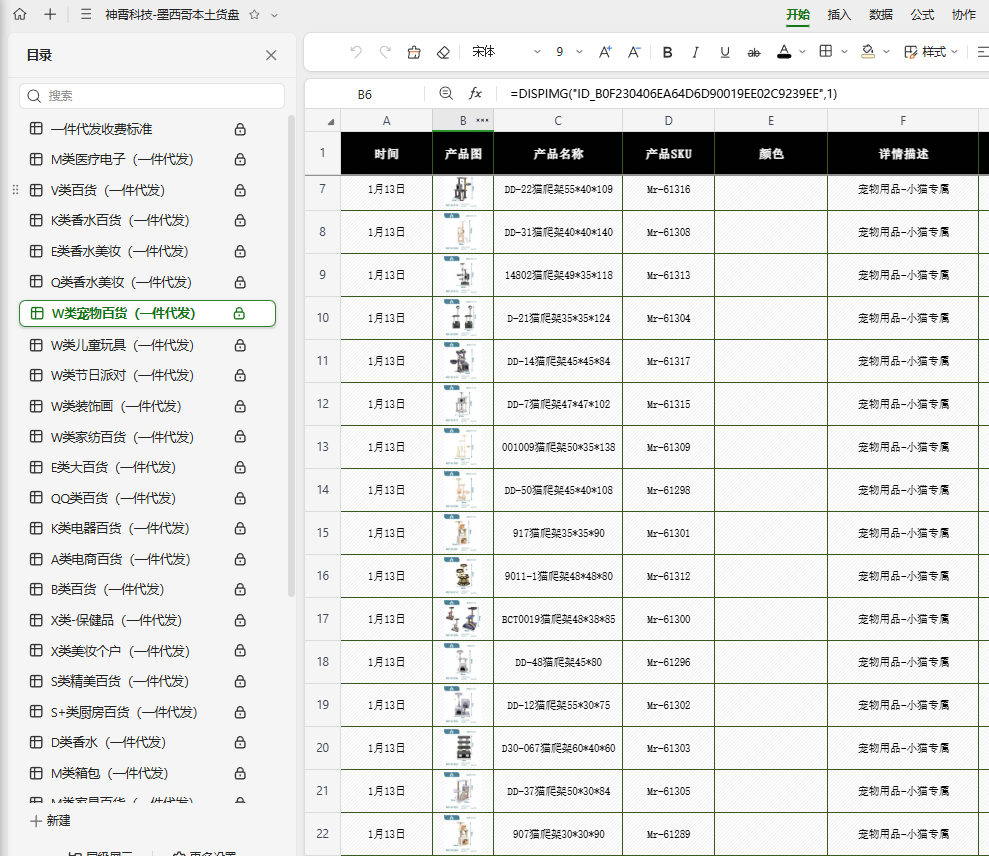Click the fx insert function icon
Image resolution: width=989 pixels, height=856 pixels.
475,93
